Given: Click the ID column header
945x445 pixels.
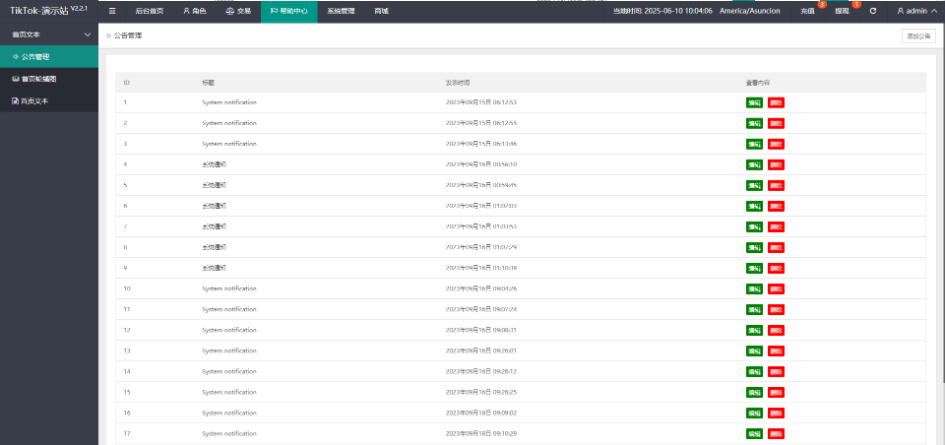Looking at the screenshot, I should click(x=127, y=82).
